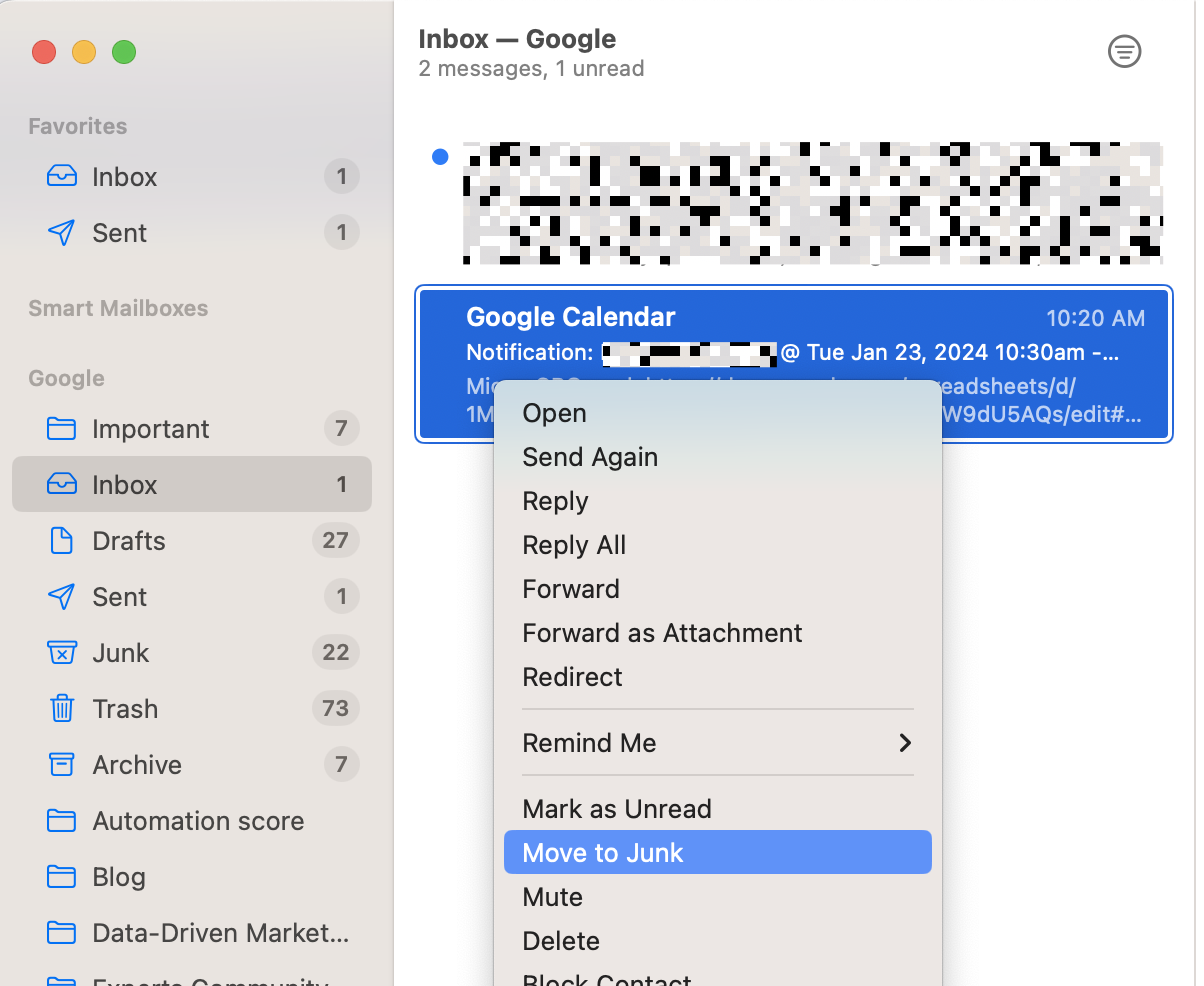Screen dimensions: 1204x986
Task: Click the Favorites section header
Action: tap(78, 126)
